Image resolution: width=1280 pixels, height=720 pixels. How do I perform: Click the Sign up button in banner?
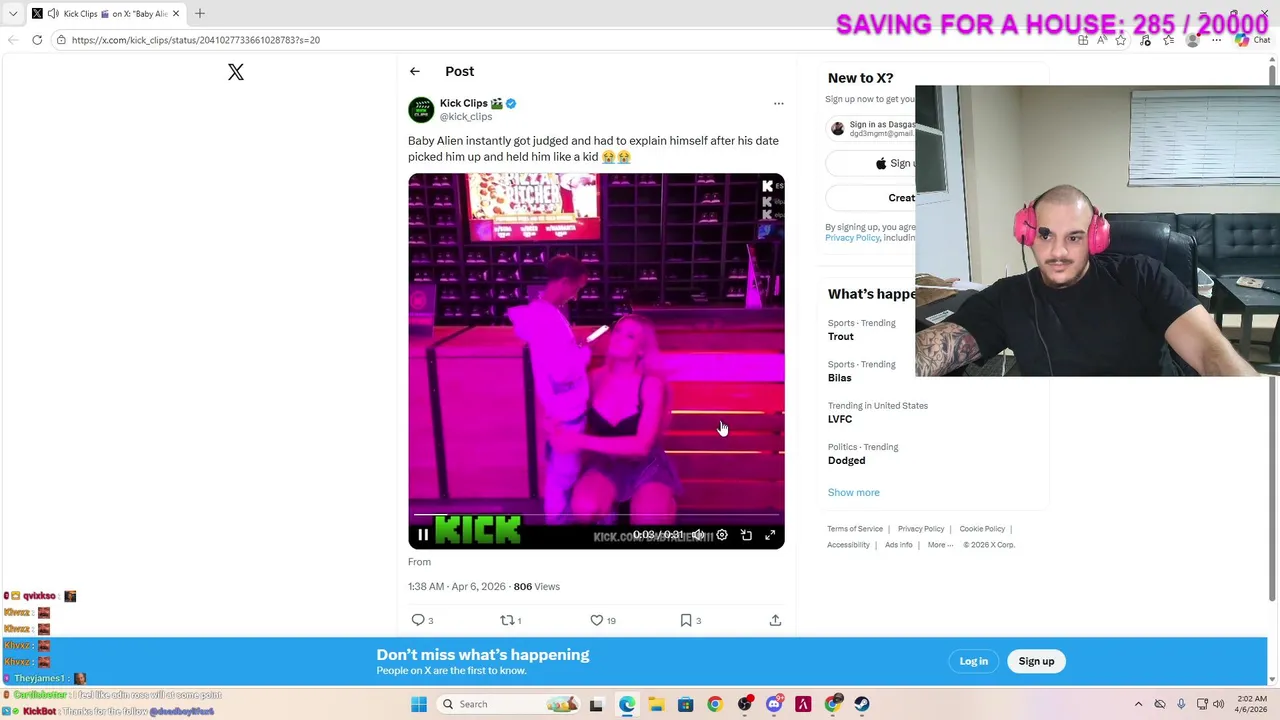tap(1036, 661)
